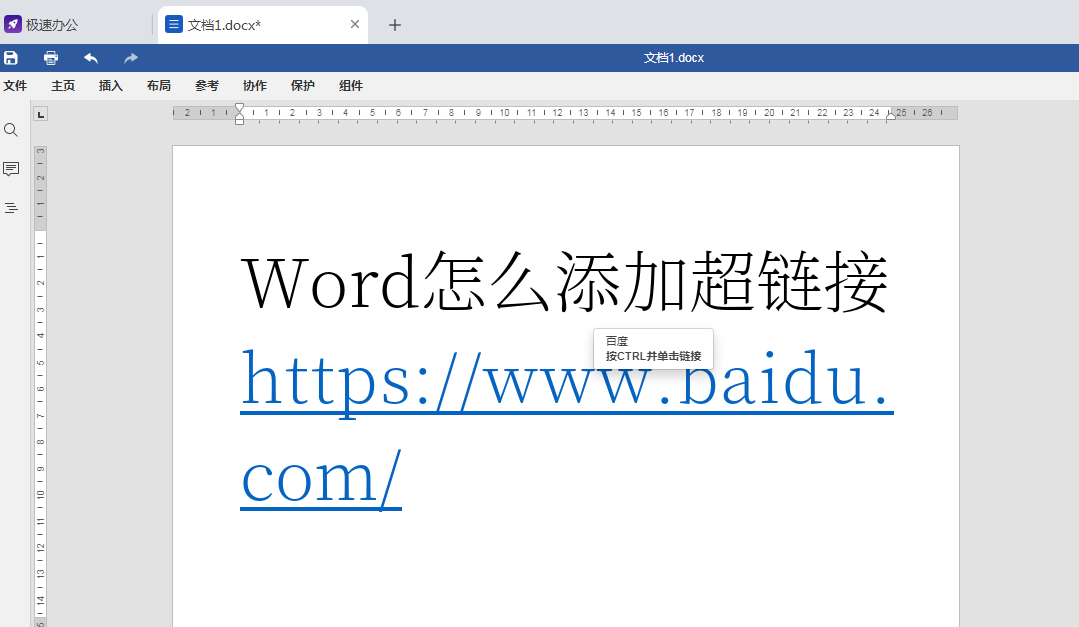Add a new tab with plus button
This screenshot has width=1079, height=627.
click(395, 25)
